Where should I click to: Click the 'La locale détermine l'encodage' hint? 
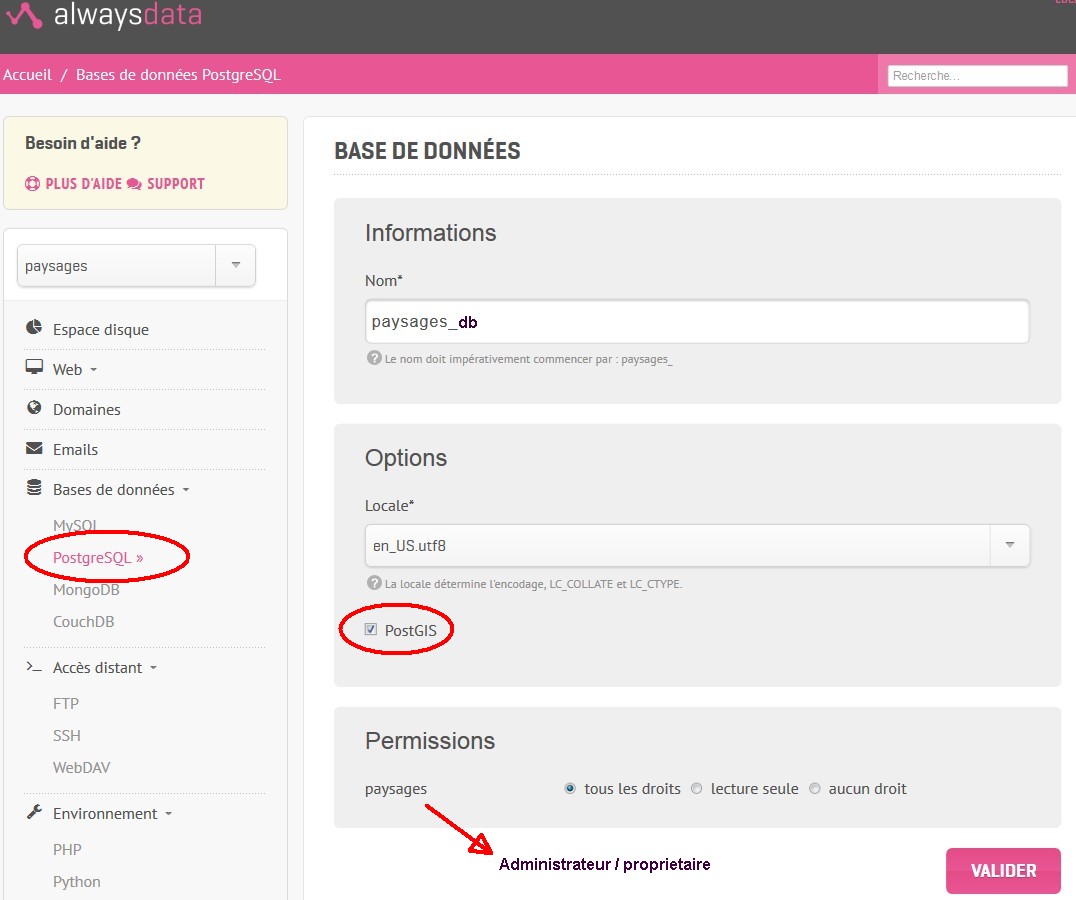point(533,584)
